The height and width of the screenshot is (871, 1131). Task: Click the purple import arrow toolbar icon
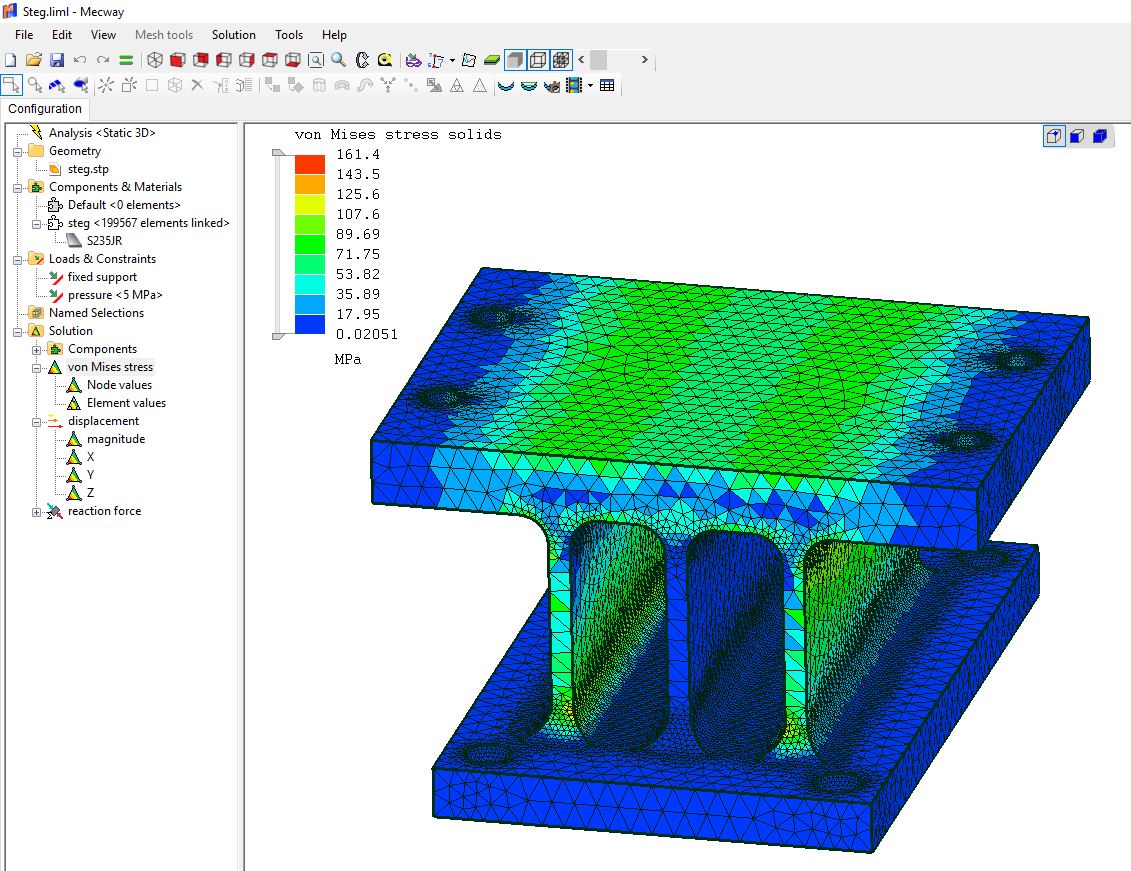click(x=413, y=60)
